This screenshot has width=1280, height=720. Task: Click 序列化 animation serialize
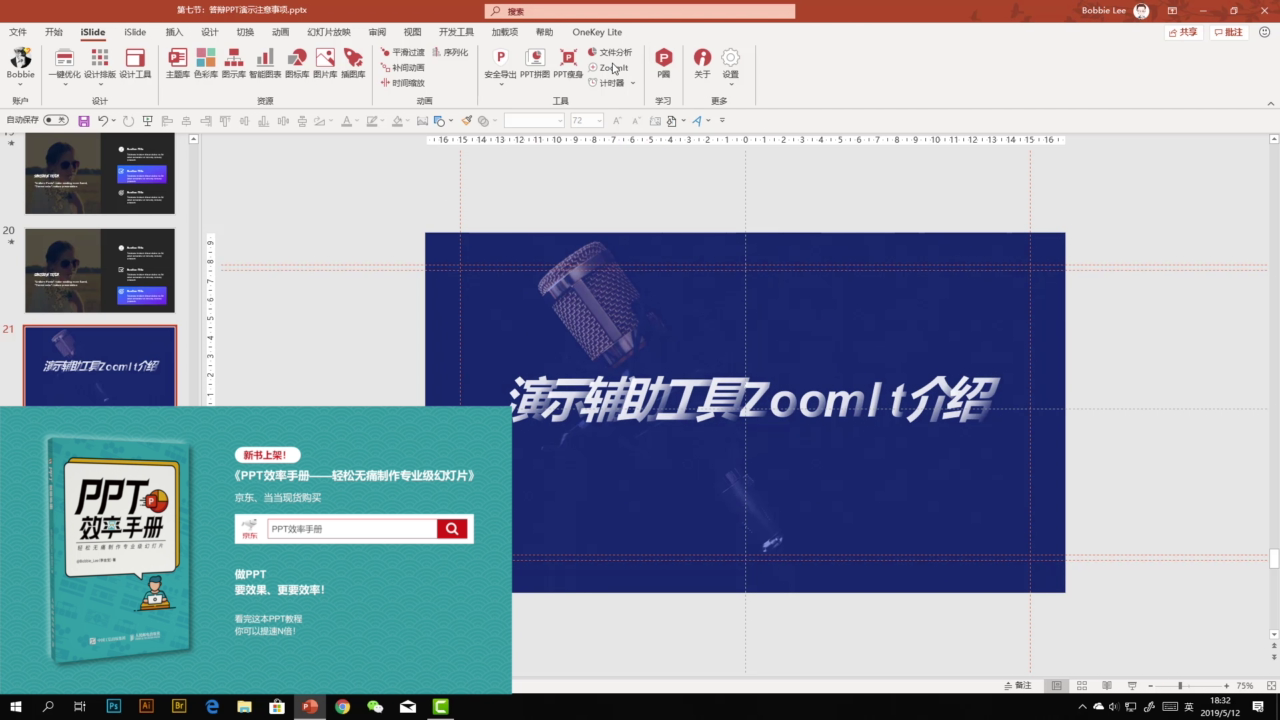click(x=450, y=52)
